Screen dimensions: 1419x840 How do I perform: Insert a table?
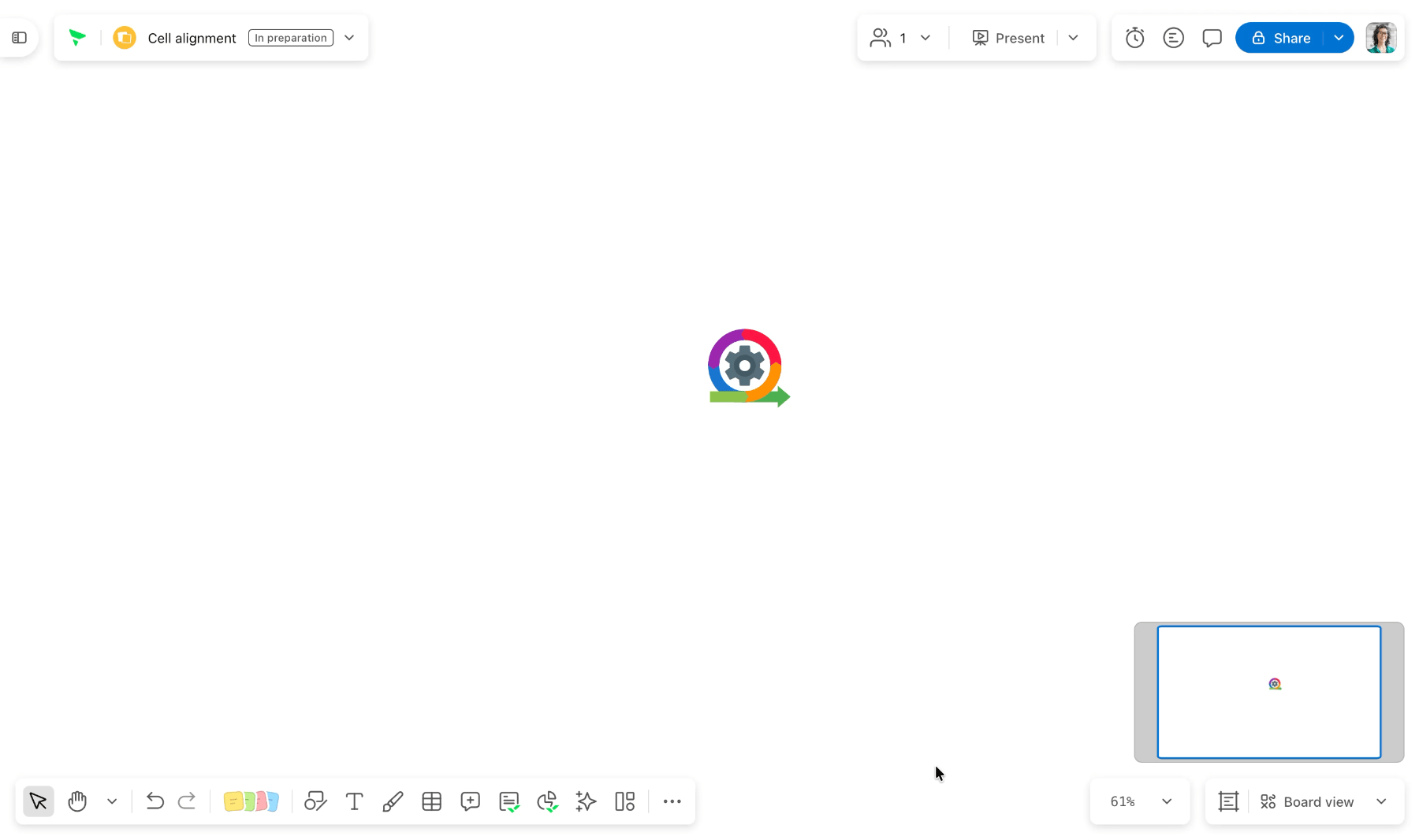pyautogui.click(x=432, y=801)
